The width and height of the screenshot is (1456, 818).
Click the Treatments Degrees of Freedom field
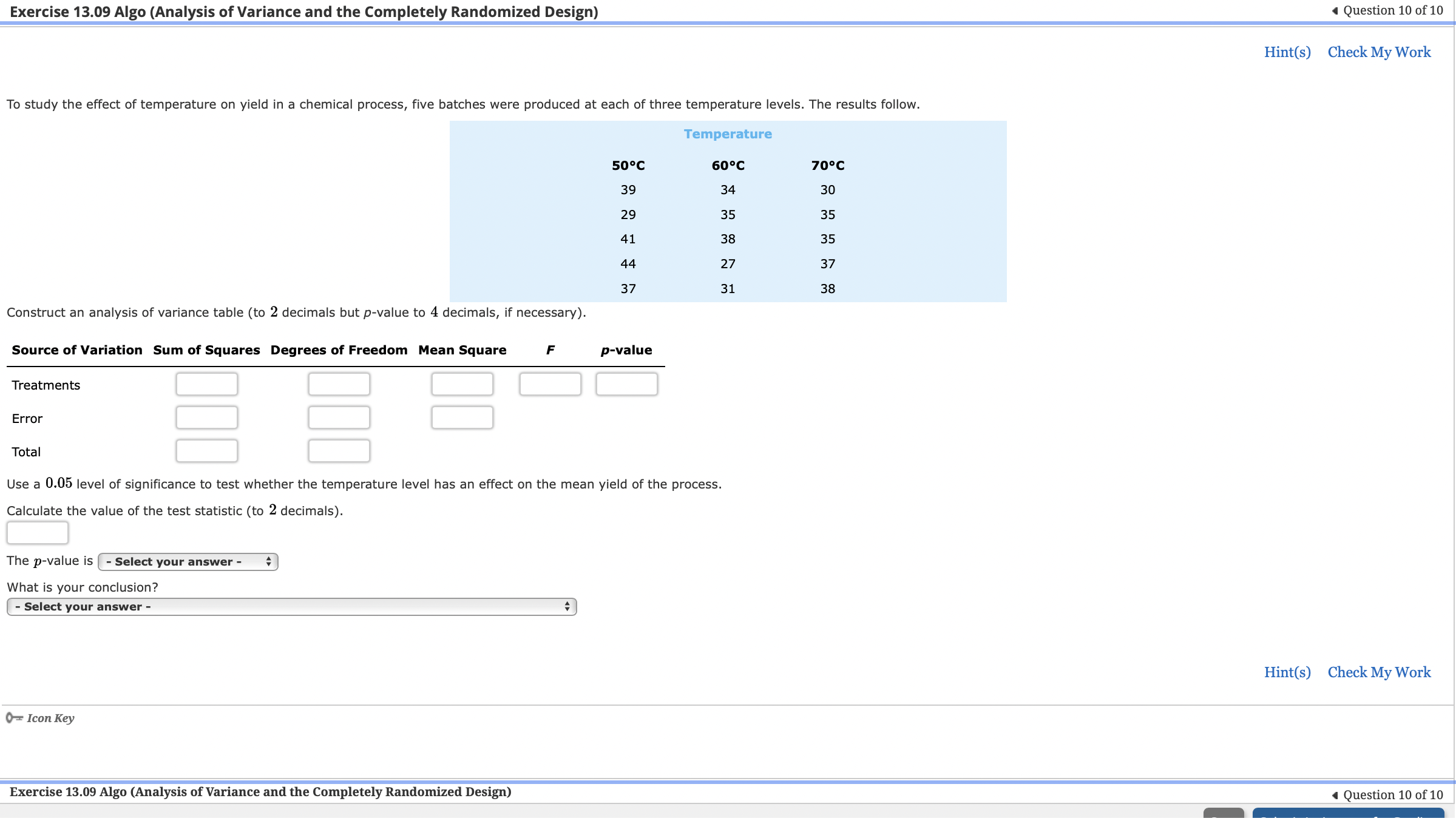[x=339, y=384]
